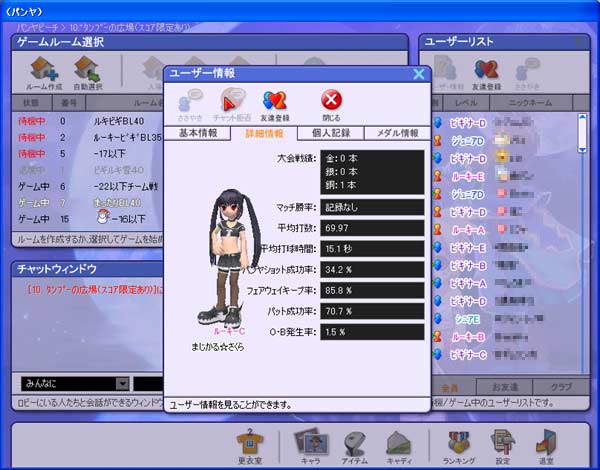
Task: Select the 詳細情報 tab
Action: point(264,133)
